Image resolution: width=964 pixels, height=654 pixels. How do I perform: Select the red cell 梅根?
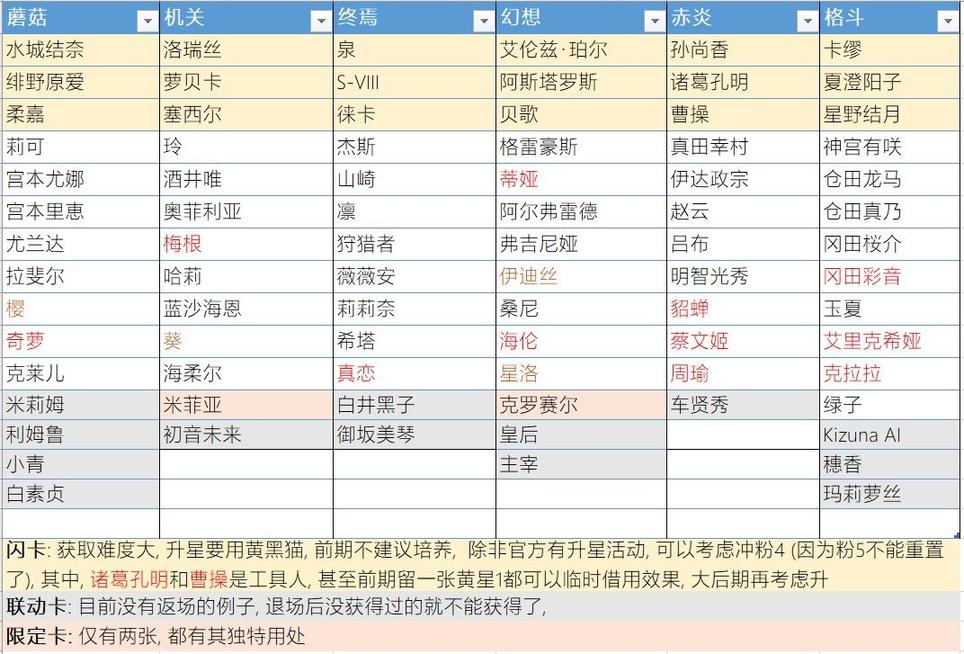246,244
